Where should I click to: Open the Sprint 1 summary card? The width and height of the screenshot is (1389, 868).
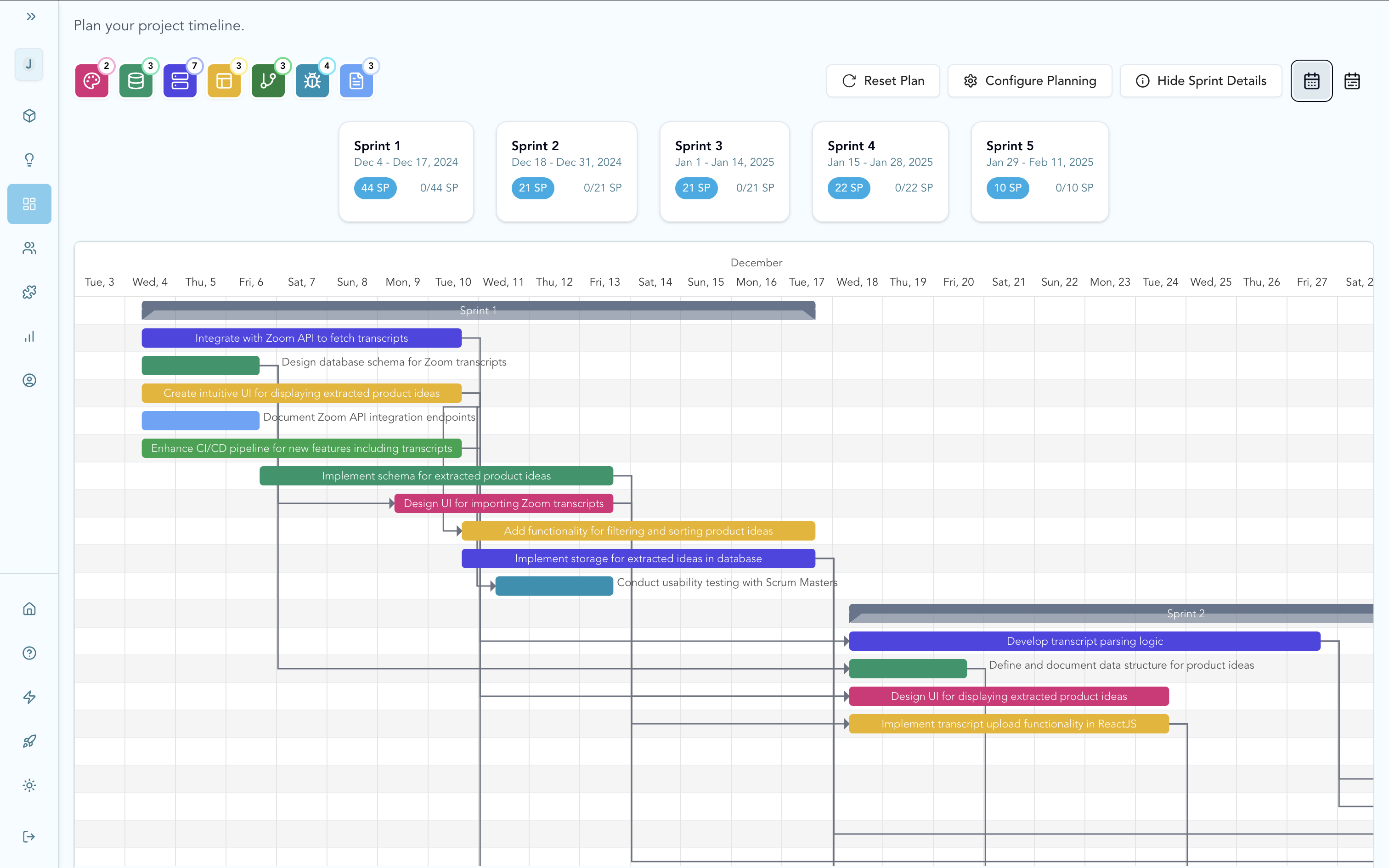[406, 171]
